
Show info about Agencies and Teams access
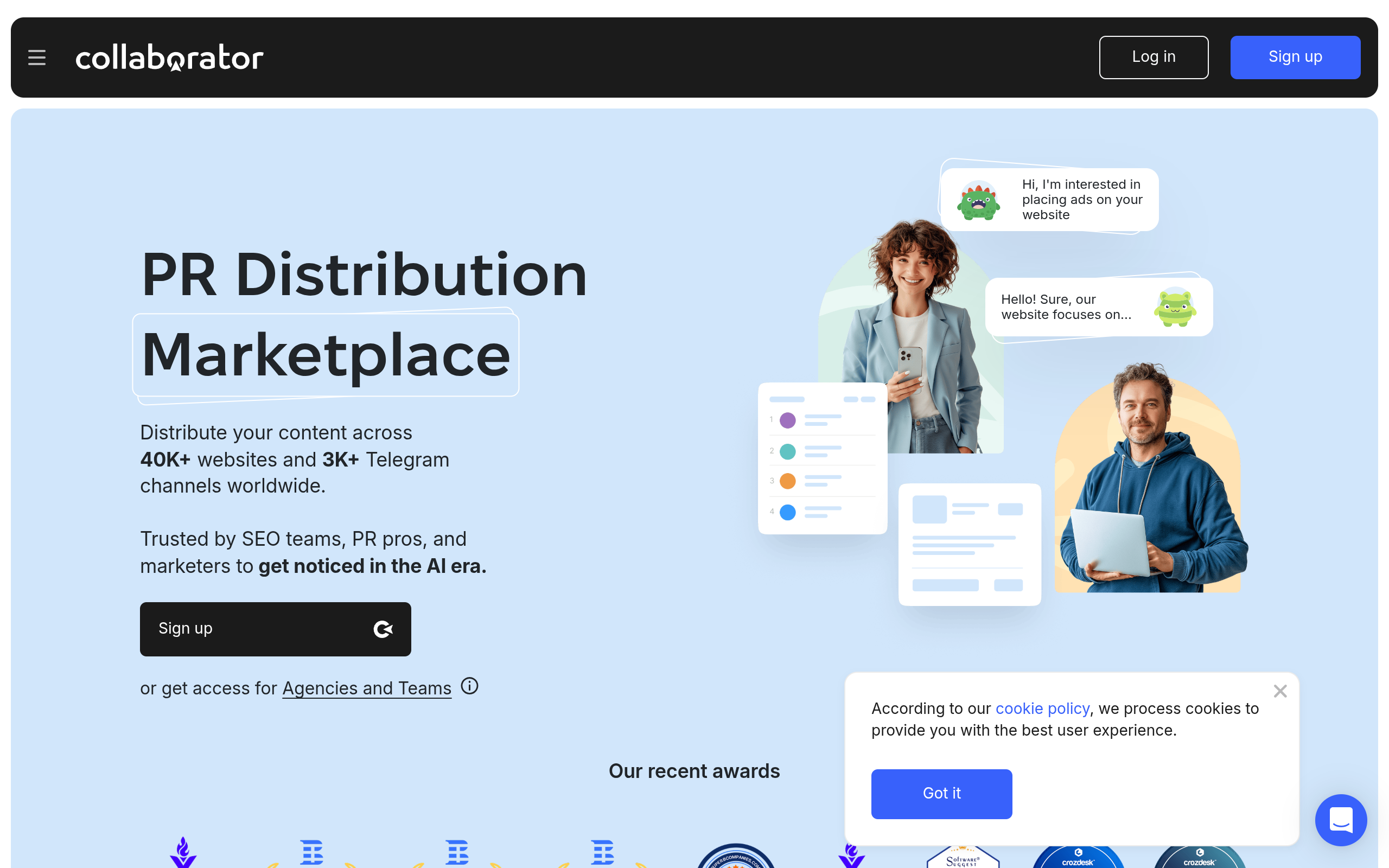point(469,686)
